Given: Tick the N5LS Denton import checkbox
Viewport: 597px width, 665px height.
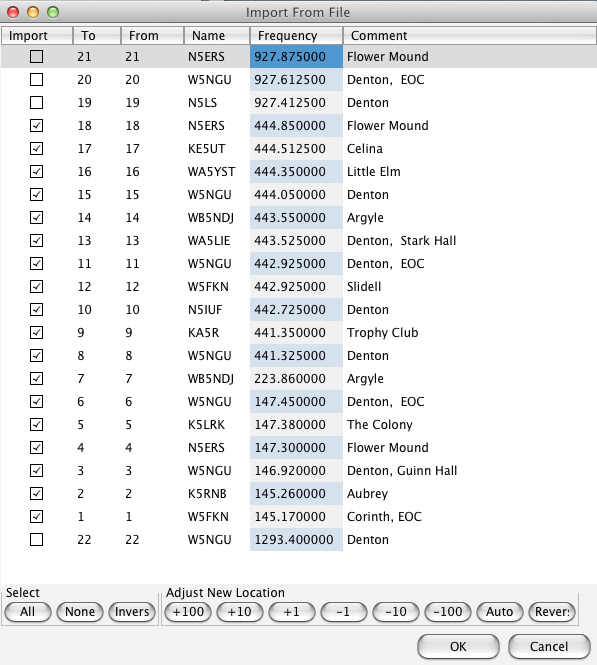Looking at the screenshot, I should point(36,103).
